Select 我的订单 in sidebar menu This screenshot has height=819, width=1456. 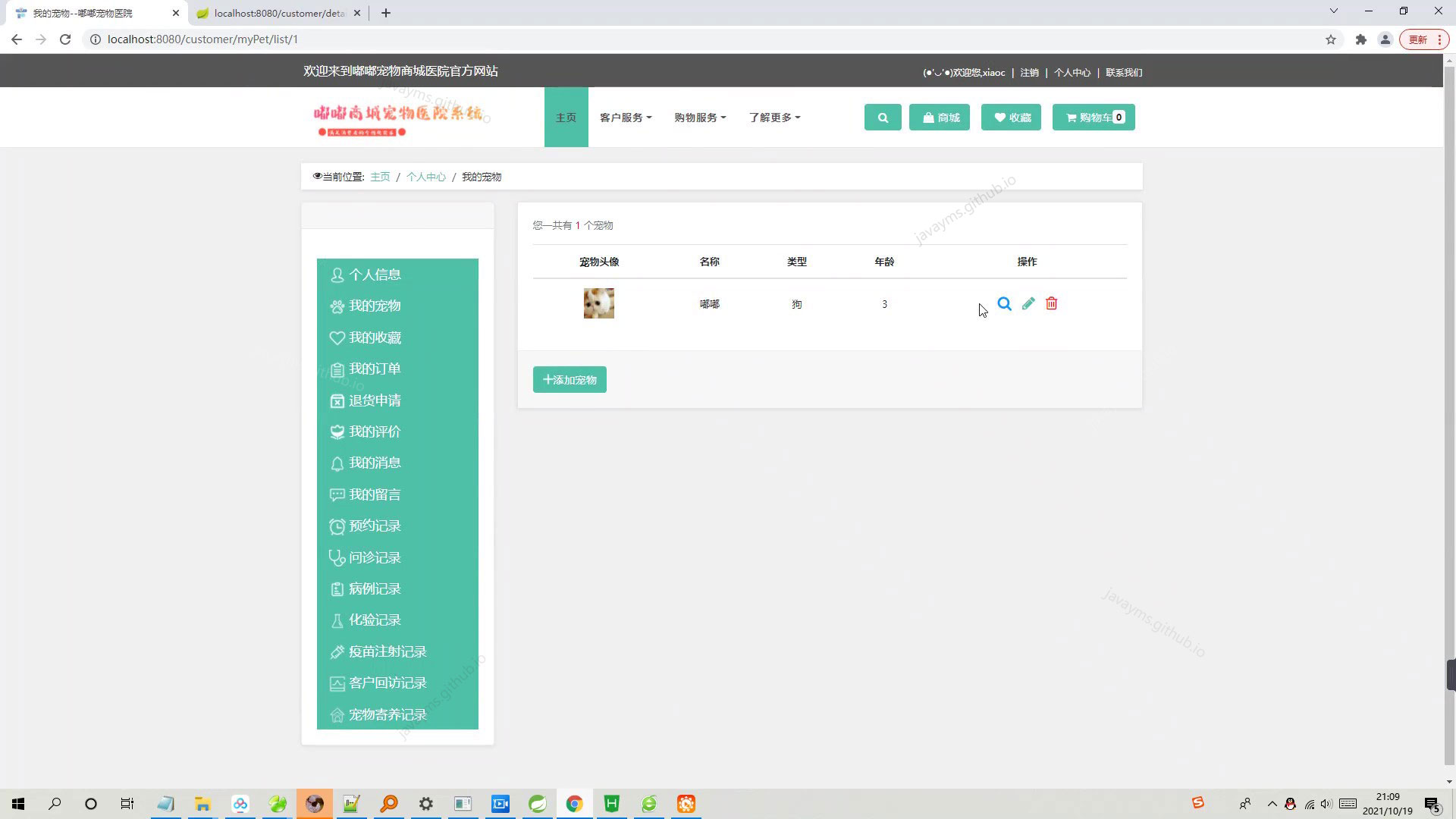pyautogui.click(x=375, y=369)
